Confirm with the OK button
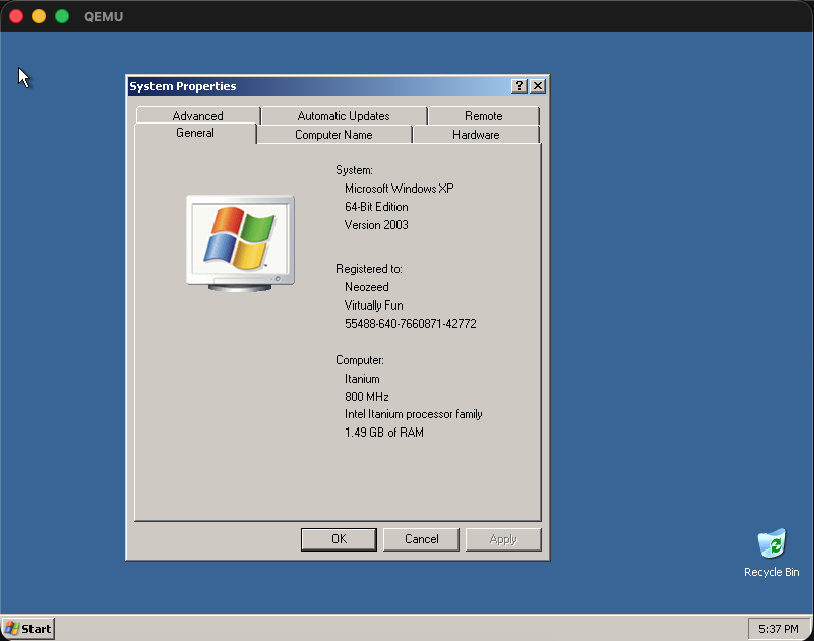Screen dimensions: 814x641 339,539
